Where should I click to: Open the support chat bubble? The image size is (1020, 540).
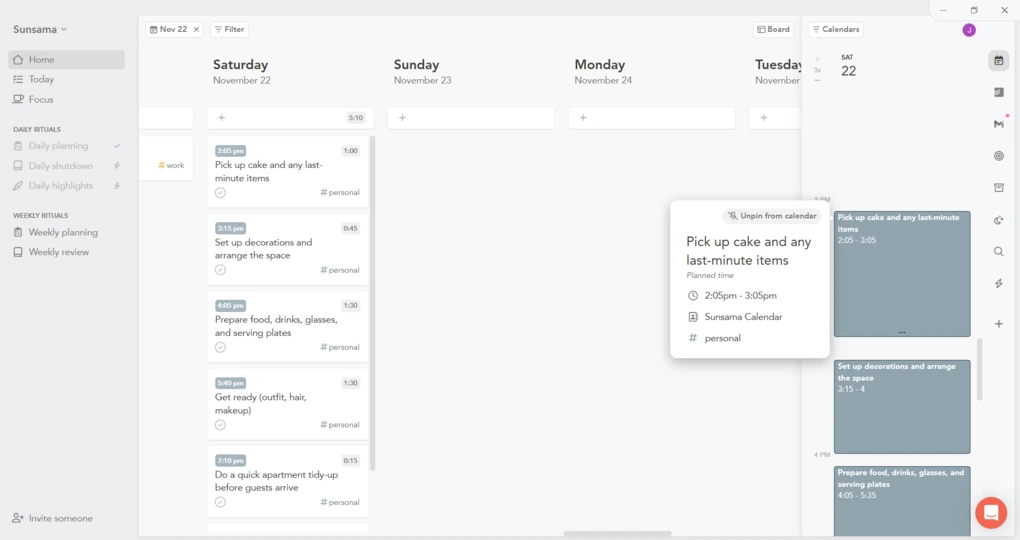click(x=991, y=513)
